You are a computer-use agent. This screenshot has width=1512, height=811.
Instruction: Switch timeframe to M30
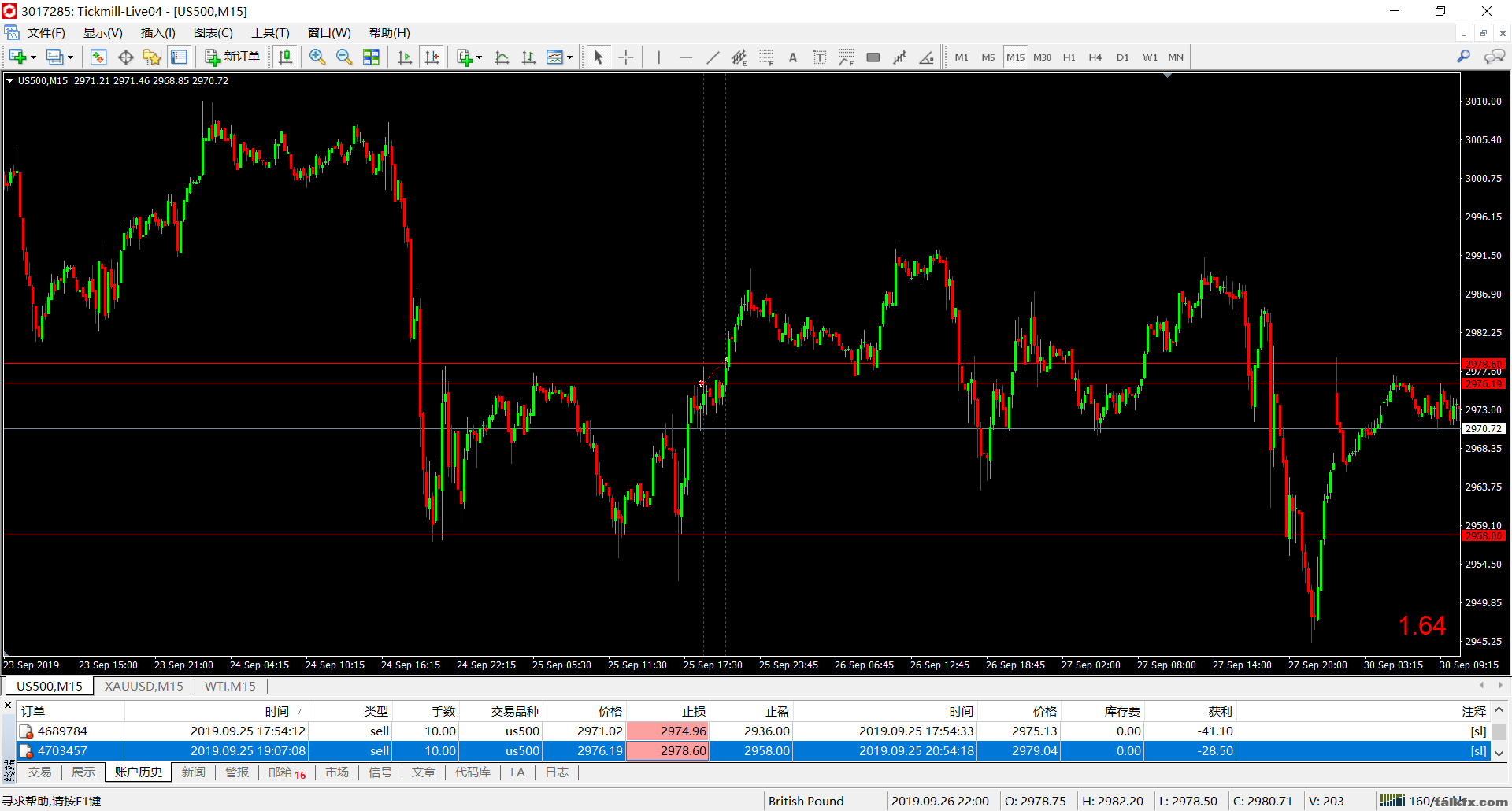click(x=1042, y=57)
